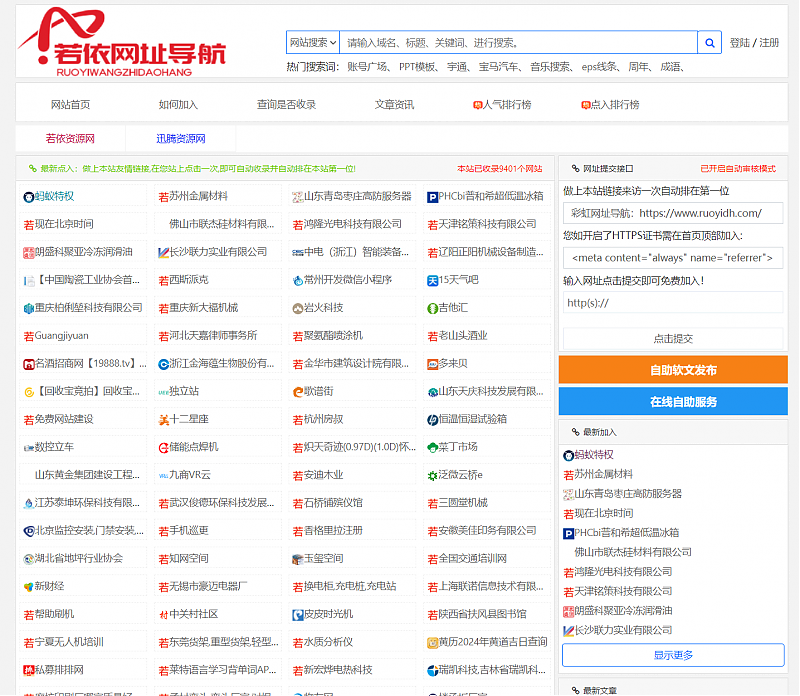Viewport: 800px width, 696px height.
Task: Click the 岩火科技 icon
Action: (297, 308)
